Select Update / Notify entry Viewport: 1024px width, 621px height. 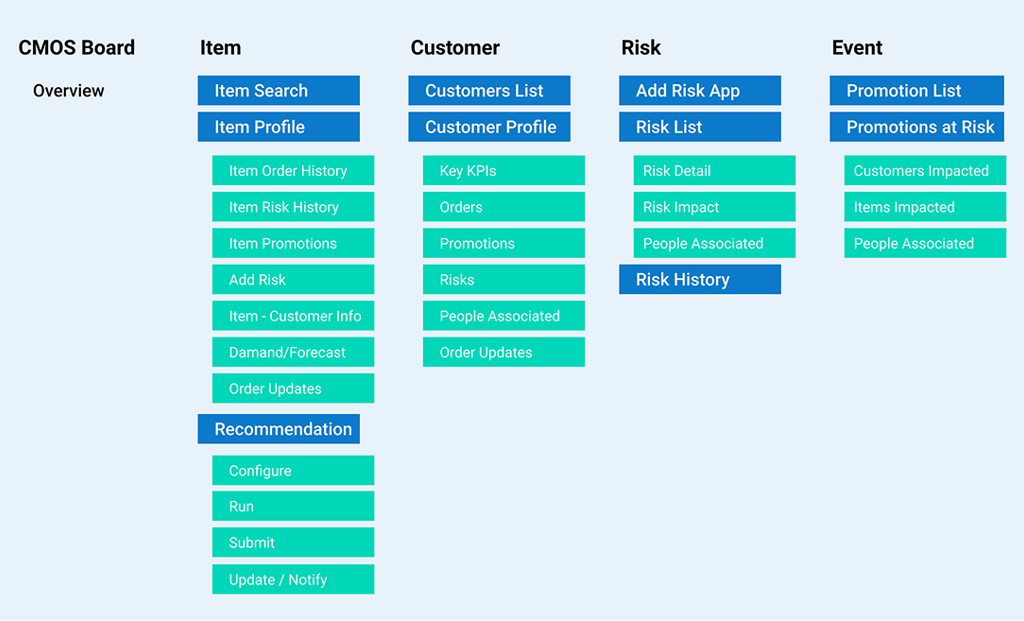(293, 580)
